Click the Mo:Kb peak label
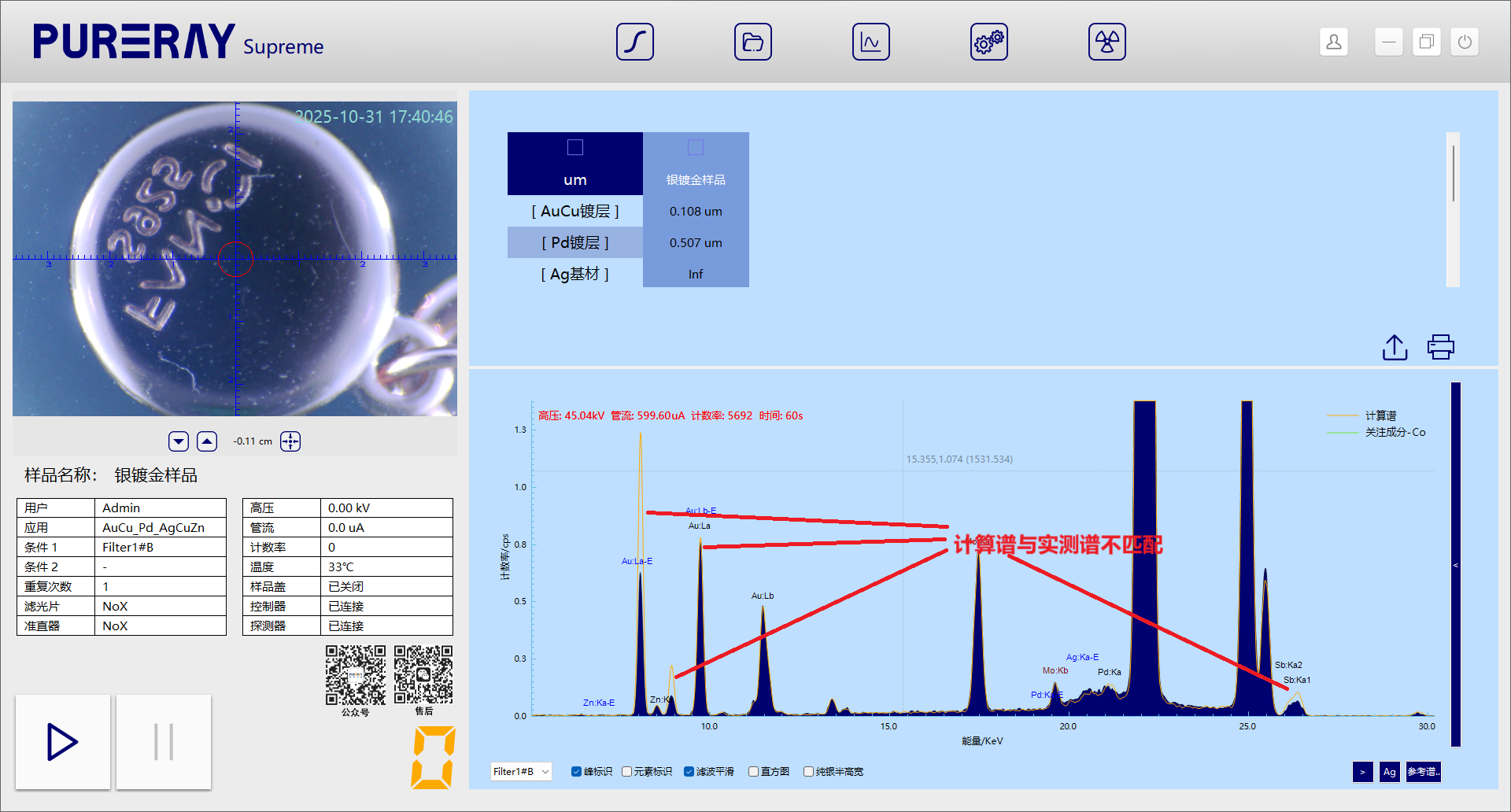Viewport: 1511px width, 812px height. pyautogui.click(x=1055, y=670)
